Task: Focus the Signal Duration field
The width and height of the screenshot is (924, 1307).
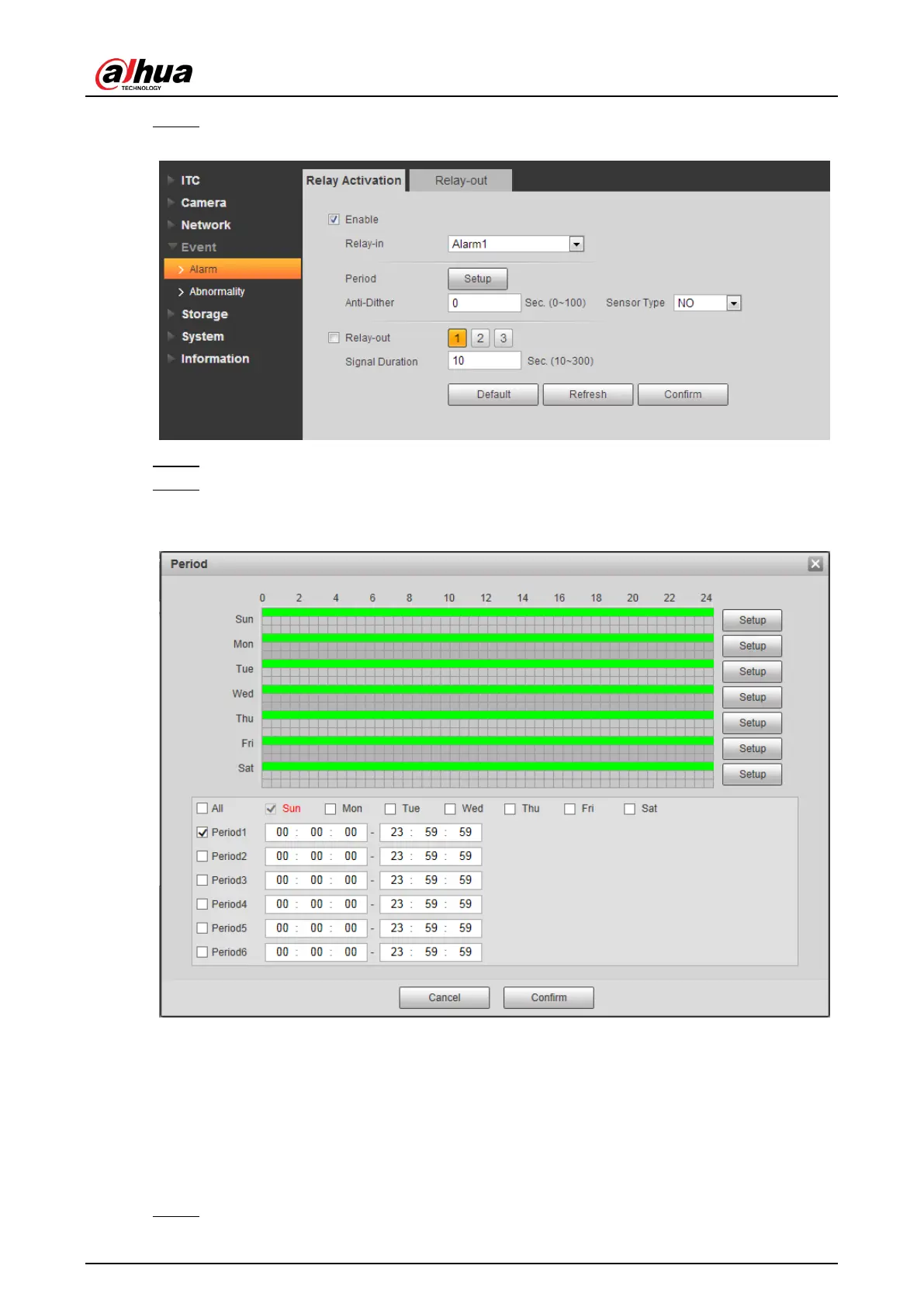Action: coord(484,360)
